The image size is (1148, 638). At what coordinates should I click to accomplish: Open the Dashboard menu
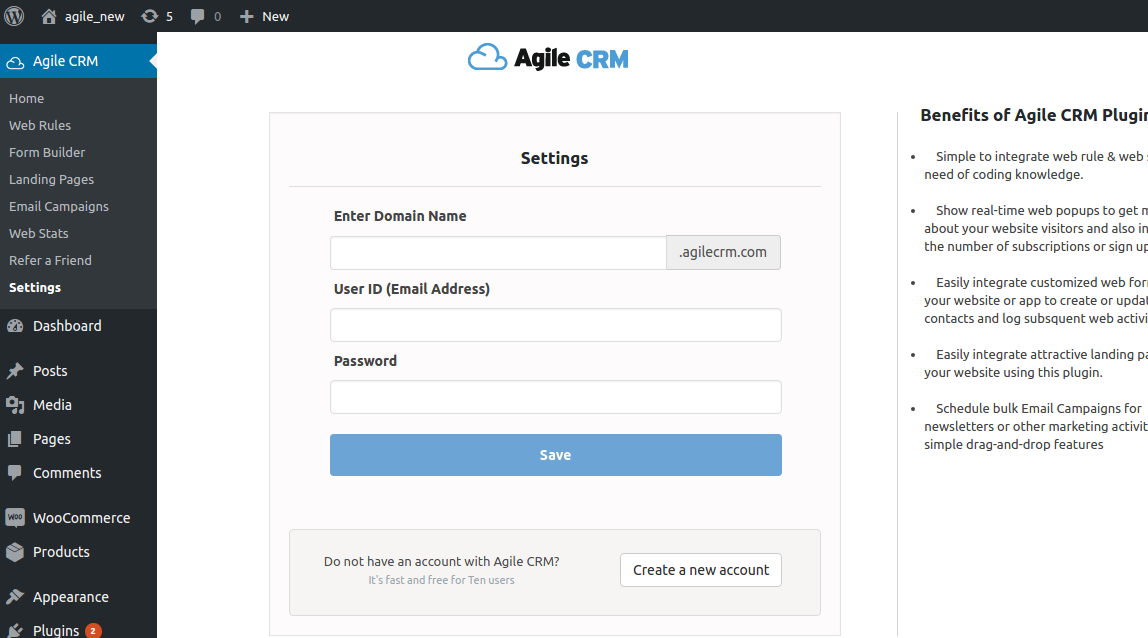tap(67, 326)
